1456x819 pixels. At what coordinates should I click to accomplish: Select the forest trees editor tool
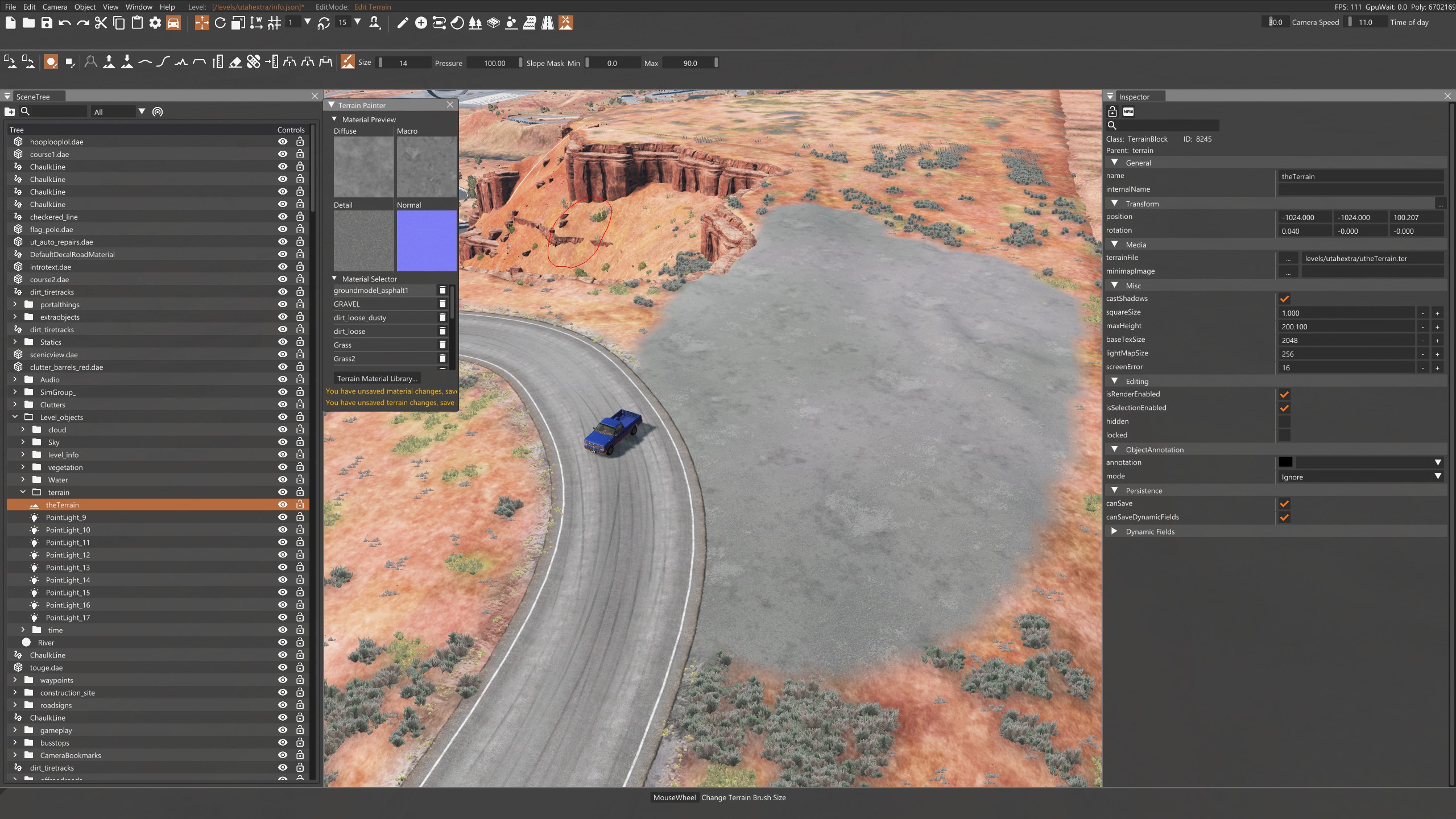pos(475,23)
